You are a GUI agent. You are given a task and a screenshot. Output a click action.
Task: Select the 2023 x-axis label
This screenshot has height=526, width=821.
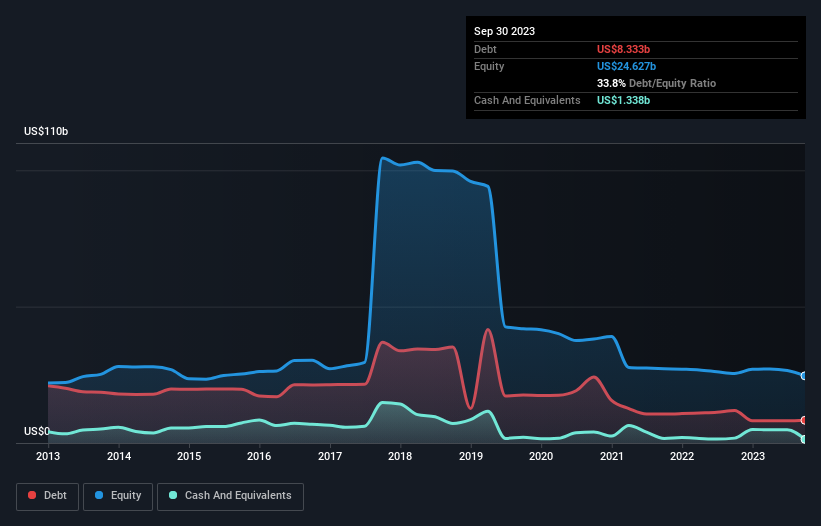(x=752, y=456)
